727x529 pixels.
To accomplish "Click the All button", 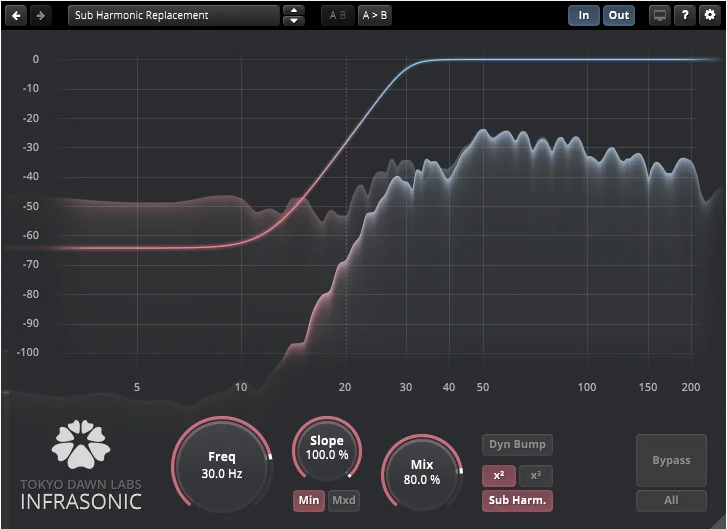I will [671, 501].
